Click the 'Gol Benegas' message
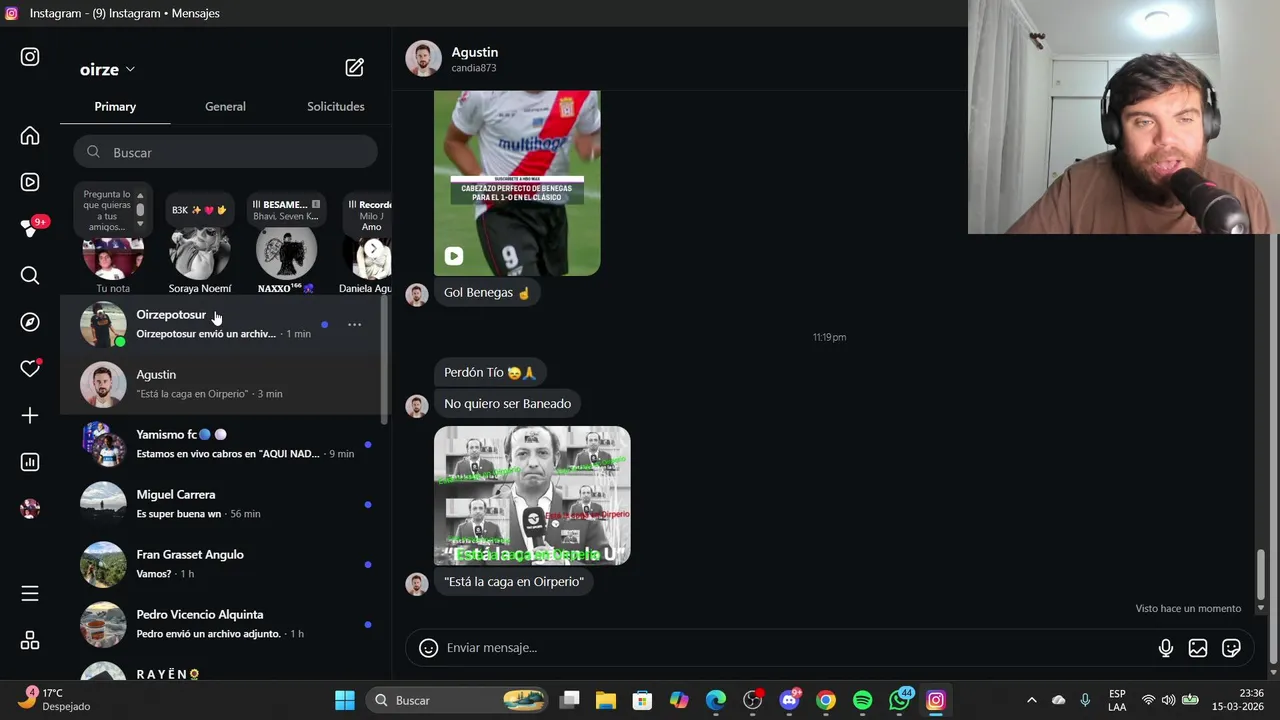The image size is (1280, 720). coord(487,293)
